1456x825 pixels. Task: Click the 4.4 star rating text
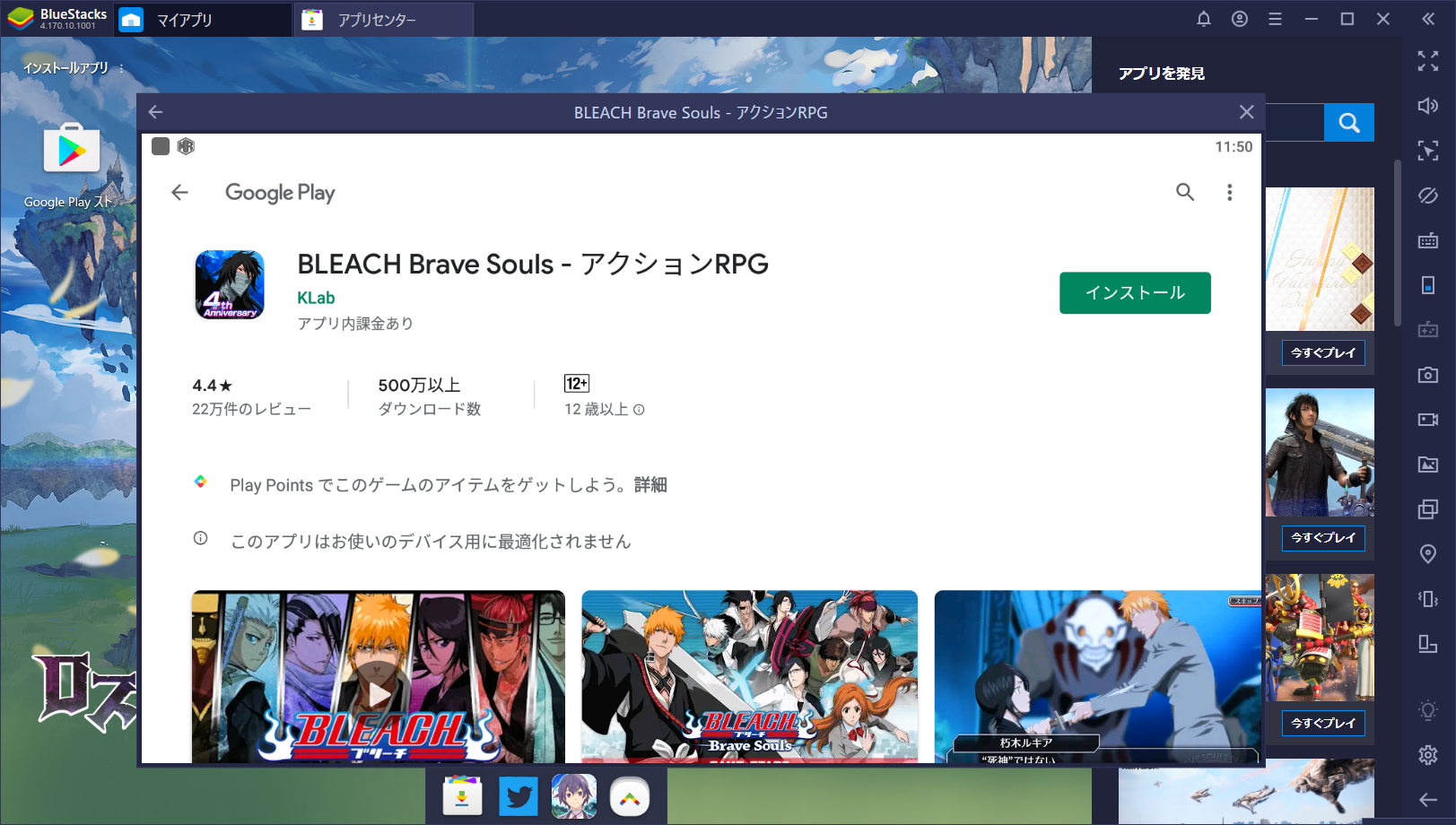point(213,386)
